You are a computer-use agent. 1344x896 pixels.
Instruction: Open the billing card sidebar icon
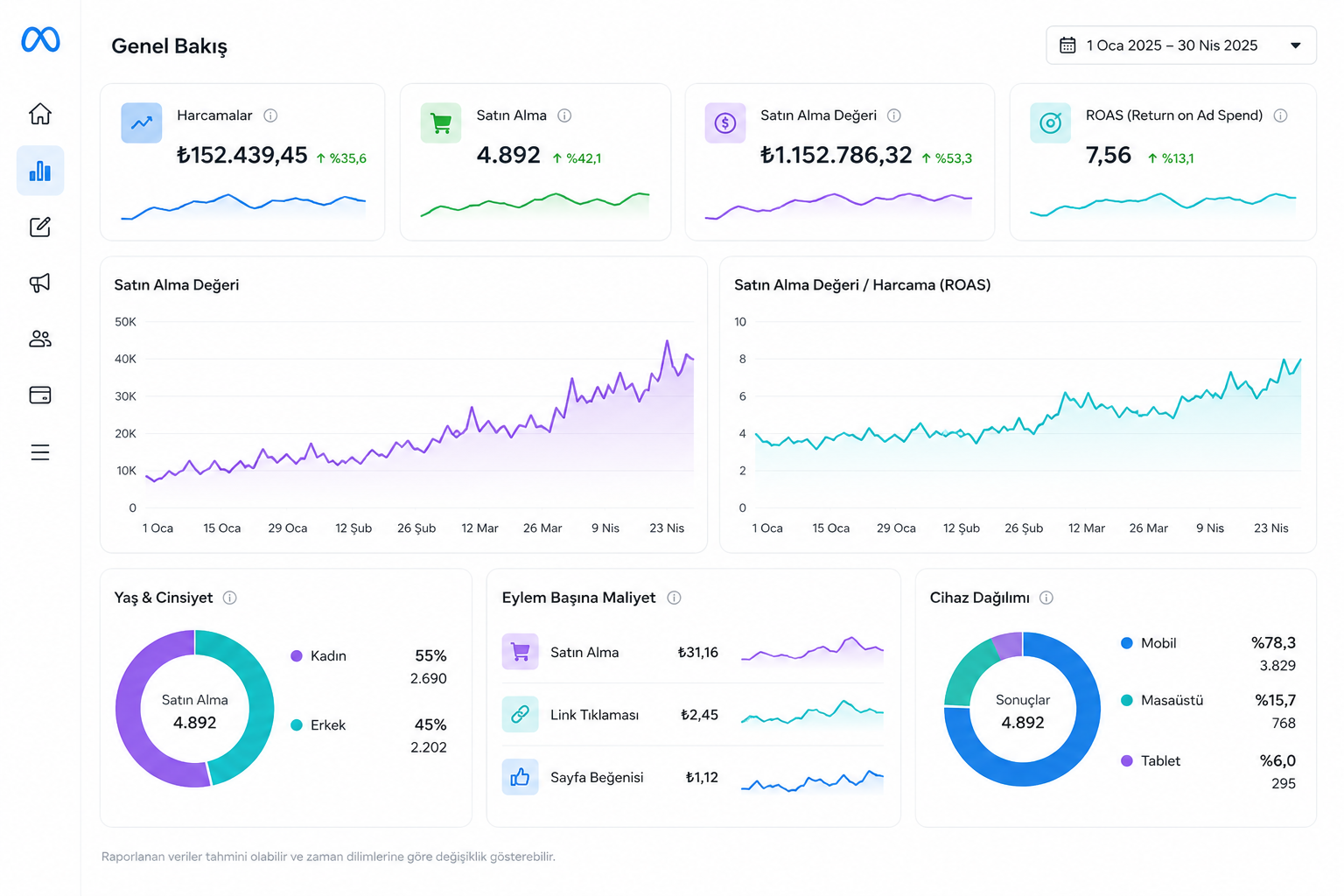click(40, 395)
